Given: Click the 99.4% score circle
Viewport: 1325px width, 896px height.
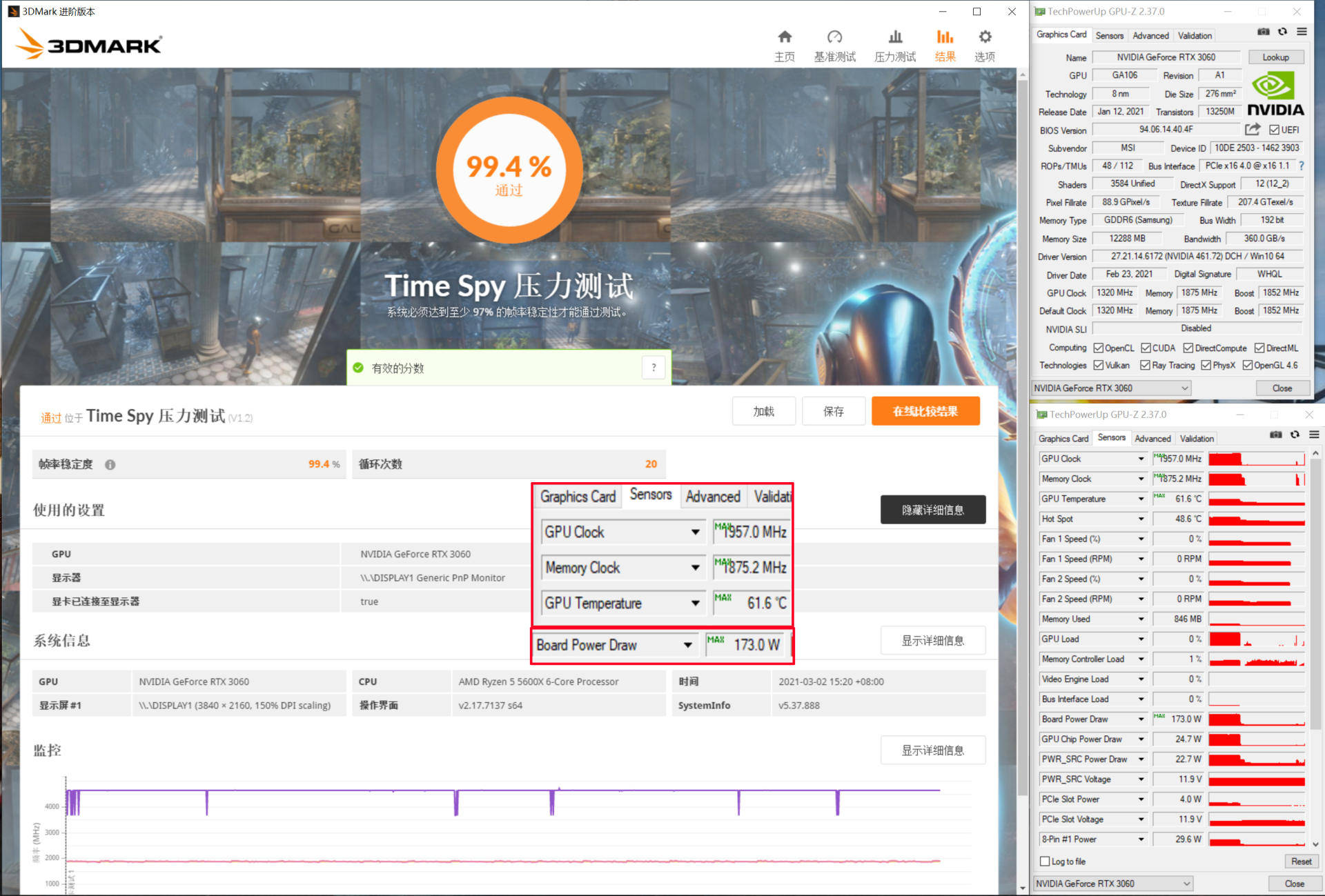Looking at the screenshot, I should 509,170.
